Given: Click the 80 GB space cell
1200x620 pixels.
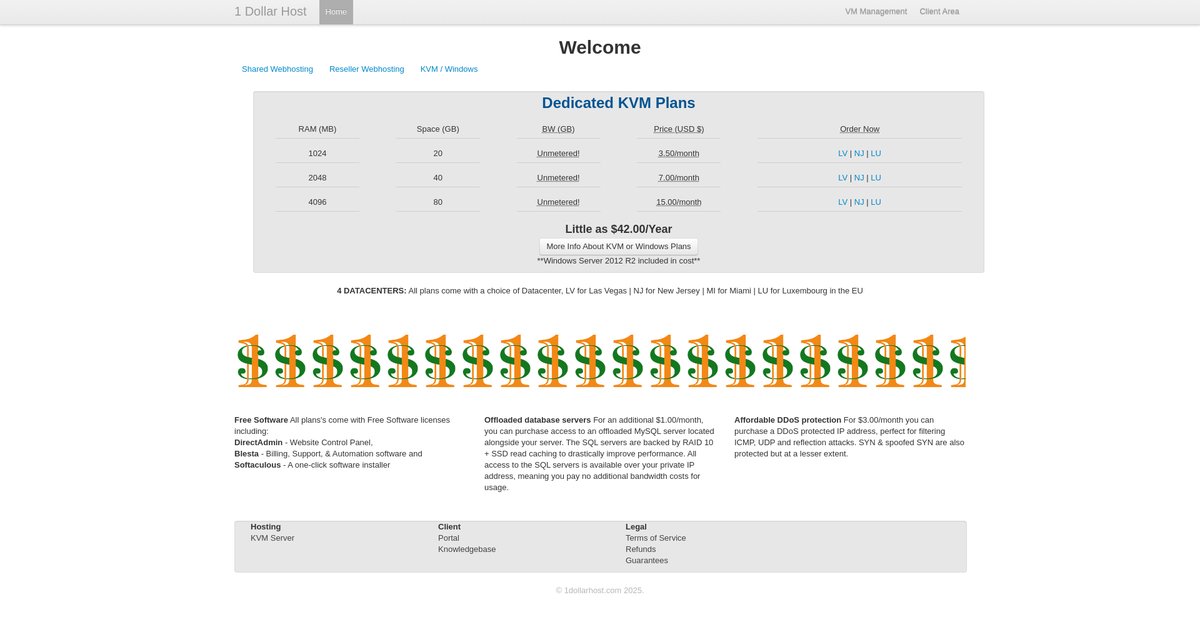Looking at the screenshot, I should pos(438,201).
